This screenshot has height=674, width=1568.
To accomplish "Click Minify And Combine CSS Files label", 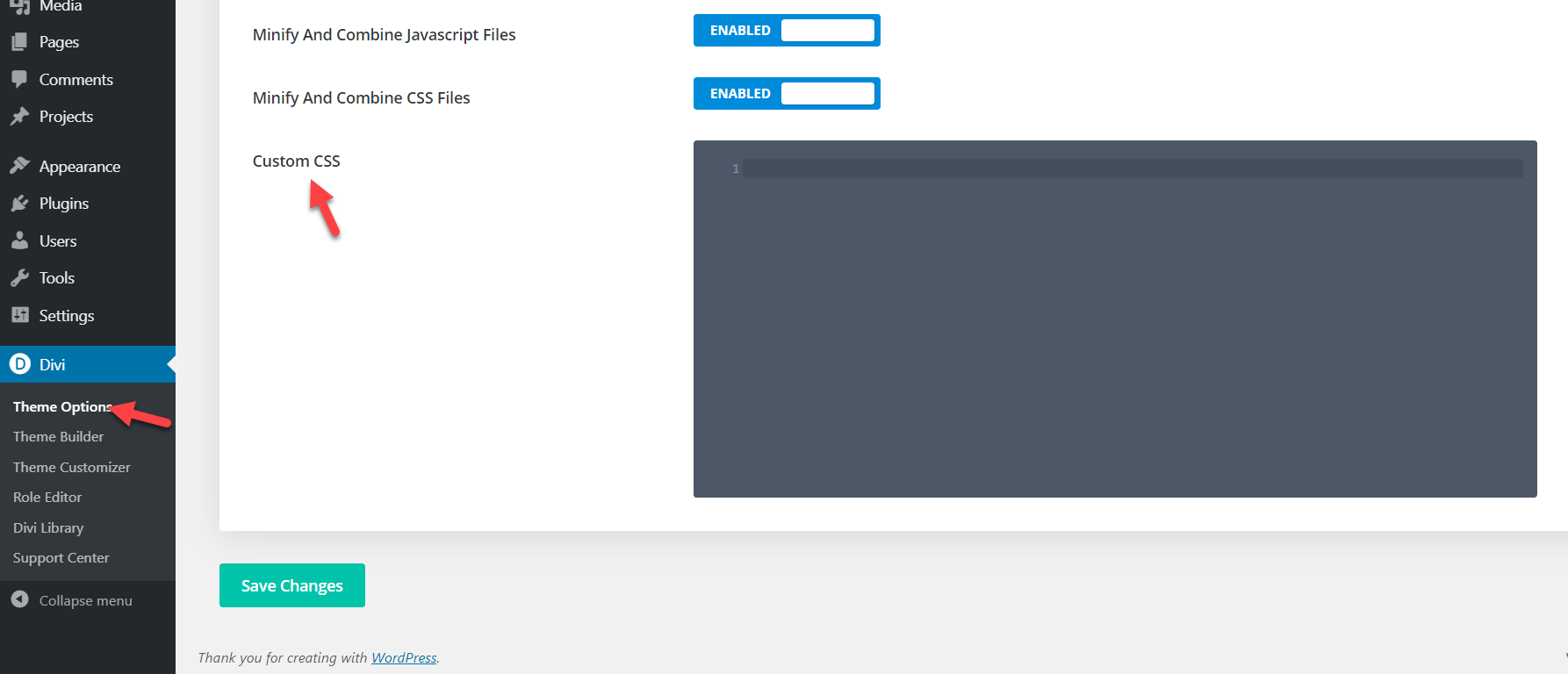I will pyautogui.click(x=362, y=97).
